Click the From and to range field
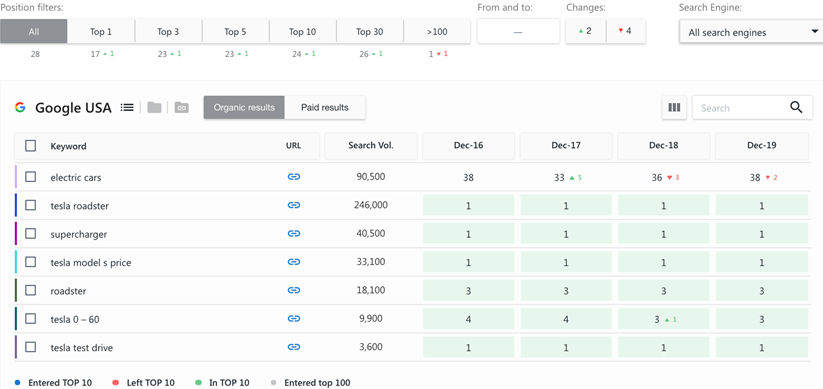This screenshot has width=823, height=389. pyautogui.click(x=518, y=31)
